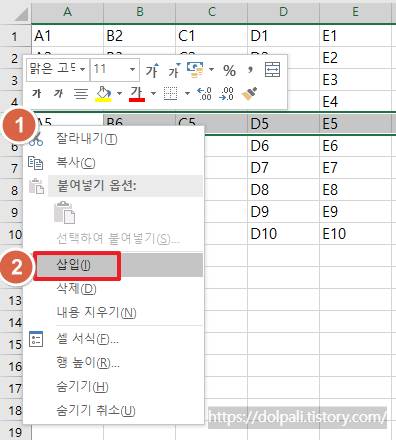This screenshot has height=440, width=396.
Task: Select cell containing E5
Action: (355, 124)
